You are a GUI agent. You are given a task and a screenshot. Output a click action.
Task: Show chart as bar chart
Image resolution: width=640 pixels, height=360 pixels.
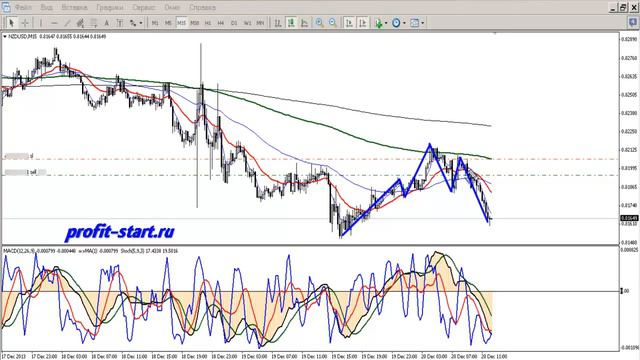(278, 23)
